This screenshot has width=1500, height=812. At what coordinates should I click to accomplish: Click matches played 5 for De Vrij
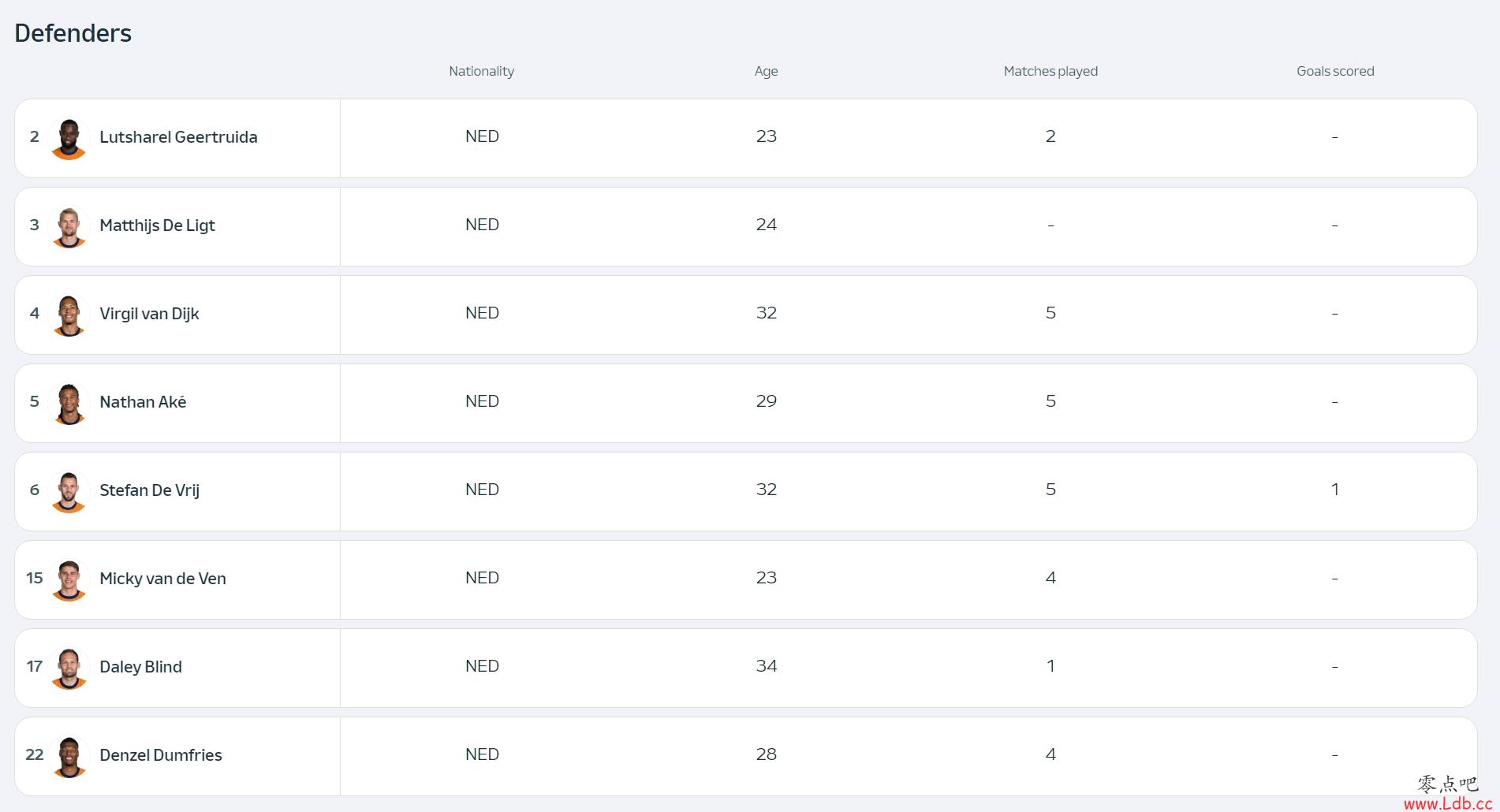click(x=1050, y=490)
